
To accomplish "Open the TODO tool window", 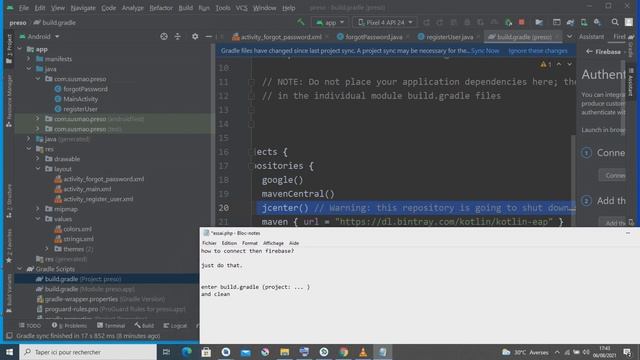I will [31, 325].
